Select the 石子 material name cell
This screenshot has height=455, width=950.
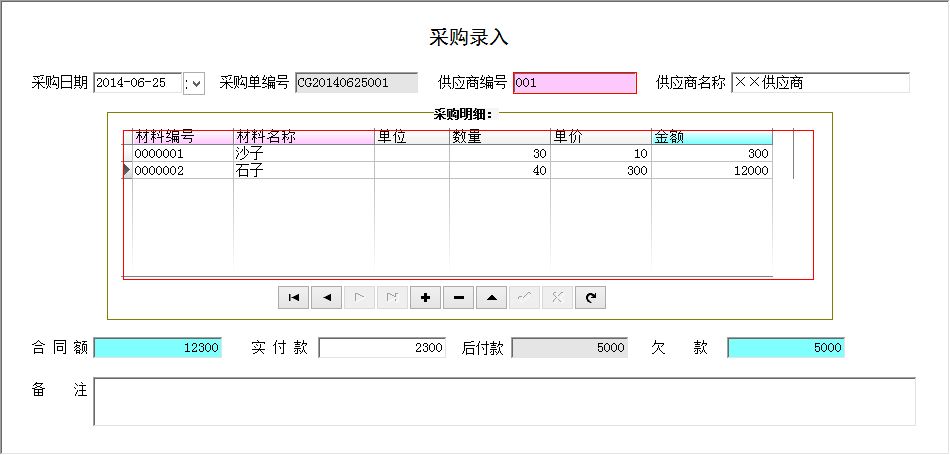304,171
